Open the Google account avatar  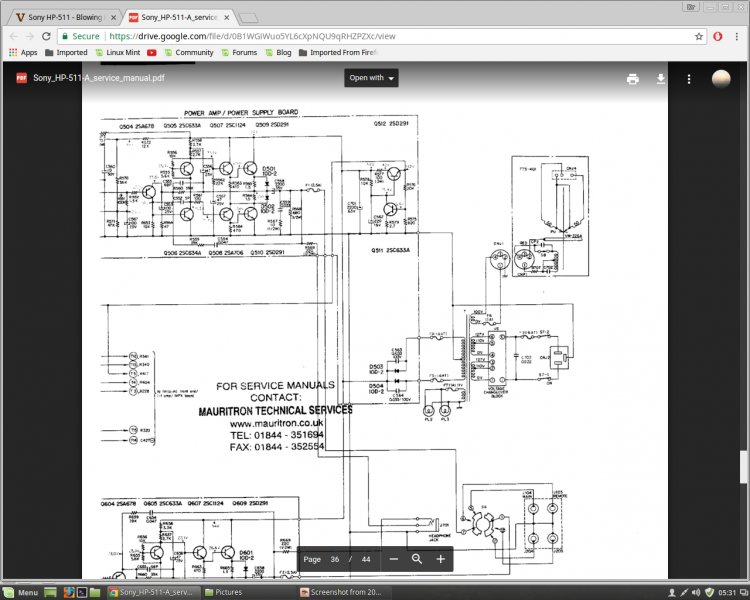pyautogui.click(x=720, y=79)
